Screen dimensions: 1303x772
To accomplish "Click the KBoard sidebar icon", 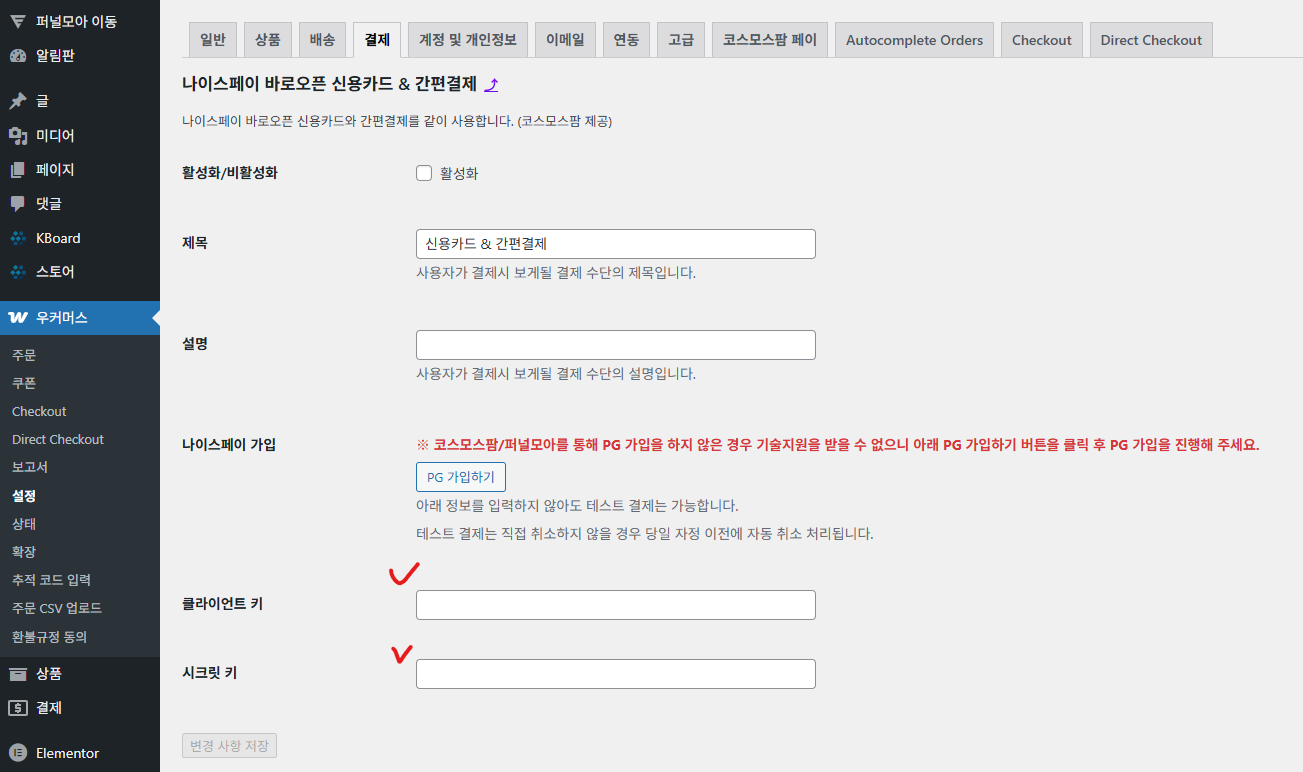I will click(x=17, y=238).
